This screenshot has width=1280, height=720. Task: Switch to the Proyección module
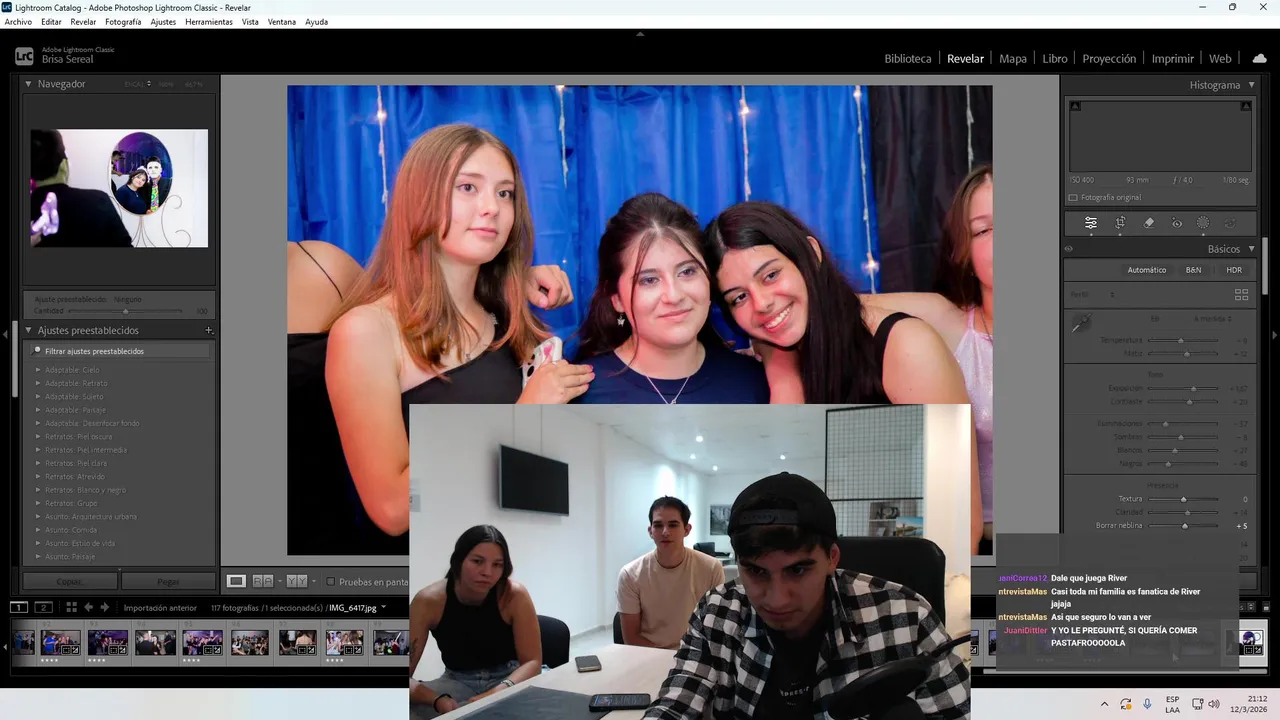(1109, 59)
